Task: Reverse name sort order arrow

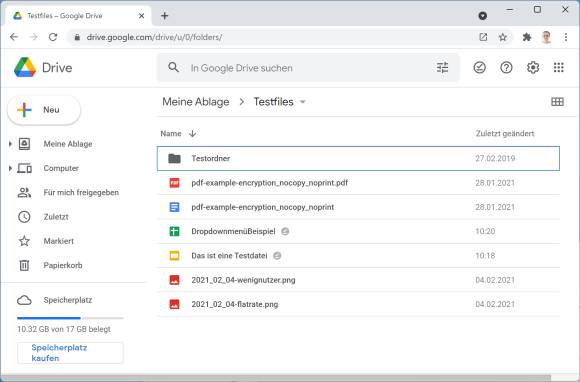Action: 192,133
